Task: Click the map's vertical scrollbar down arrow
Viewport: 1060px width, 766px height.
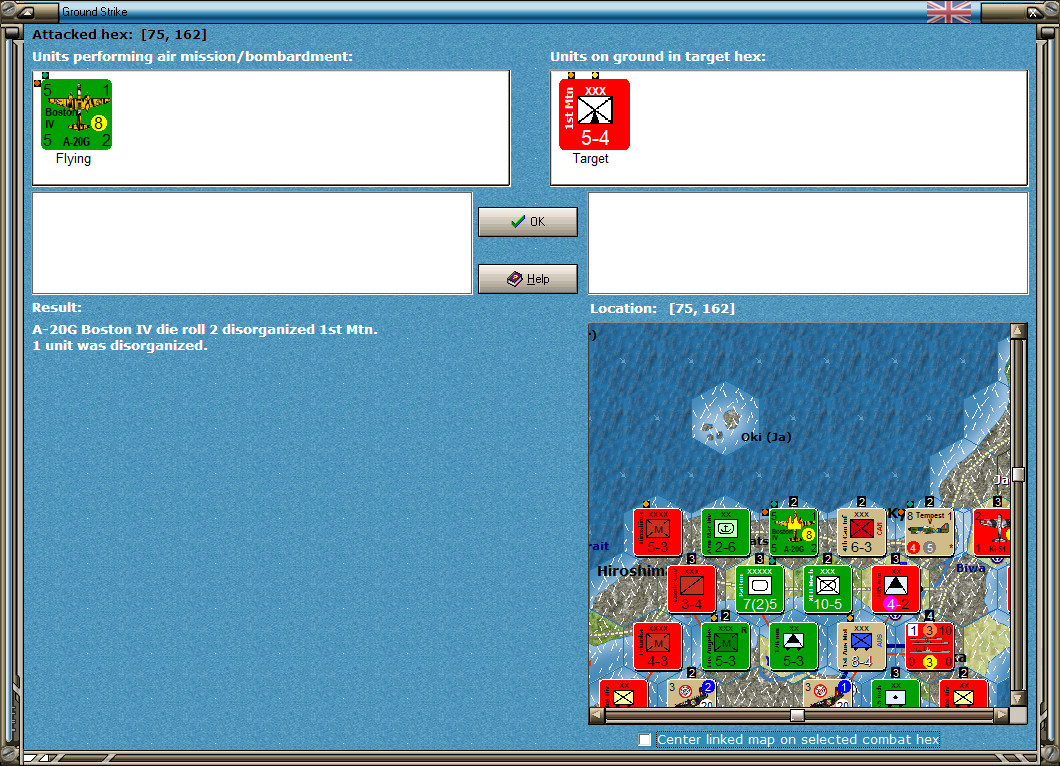Action: [x=1018, y=698]
